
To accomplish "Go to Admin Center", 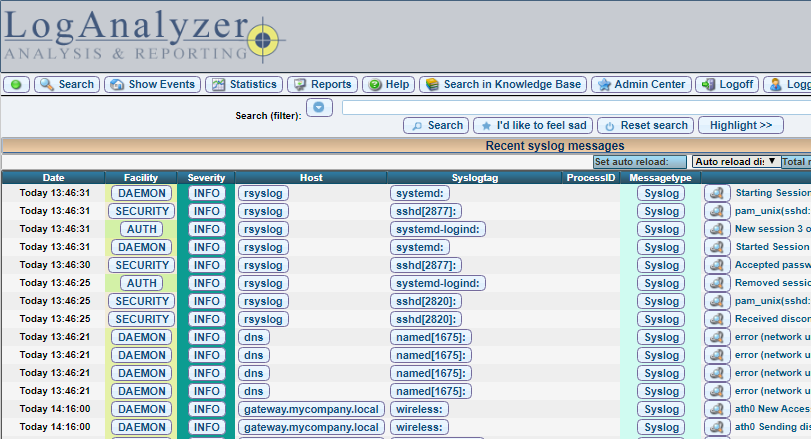I will [x=641, y=84].
